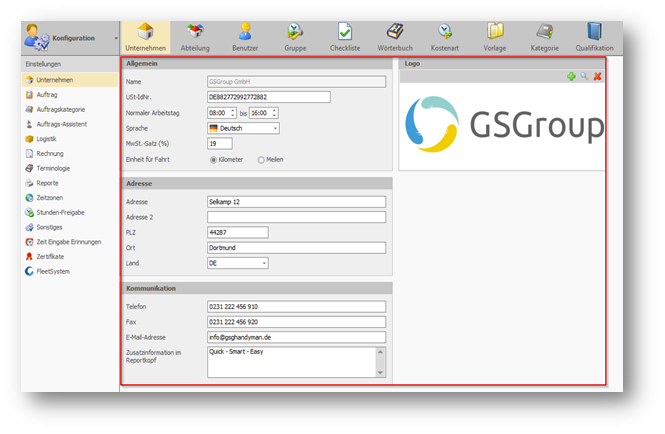Screen dimensions: 665x434
Task: Click the text area scrollbar down arrow
Action: 380,372
